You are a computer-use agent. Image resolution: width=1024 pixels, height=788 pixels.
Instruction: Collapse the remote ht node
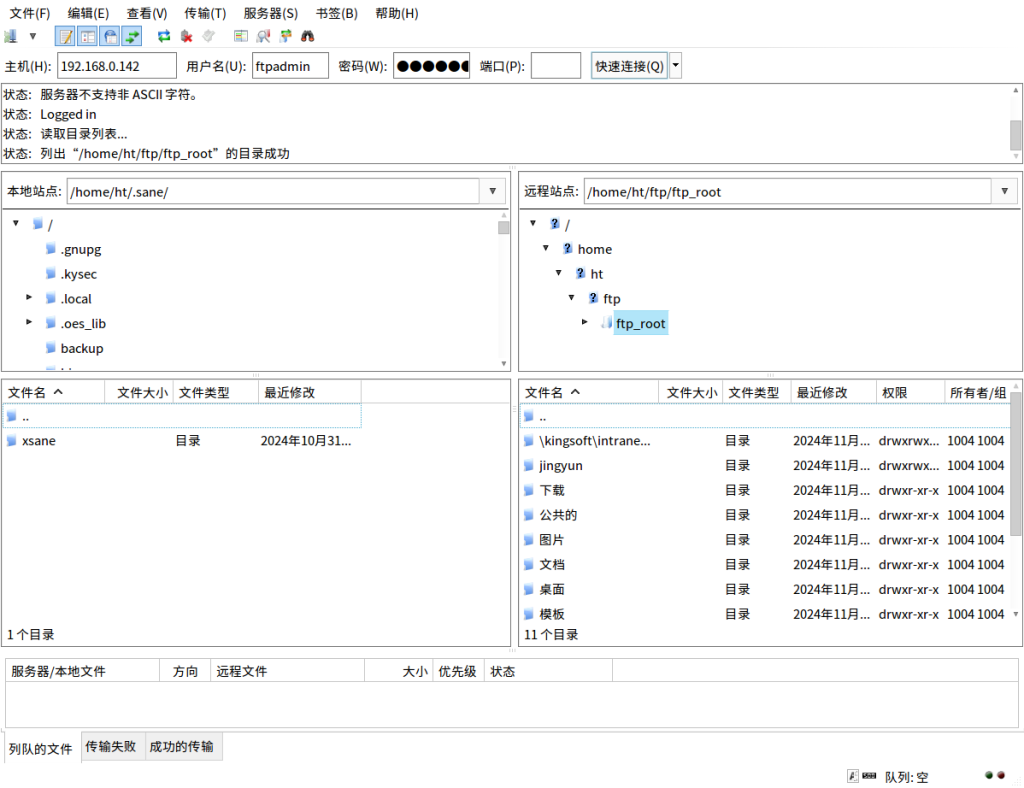pyautogui.click(x=558, y=273)
